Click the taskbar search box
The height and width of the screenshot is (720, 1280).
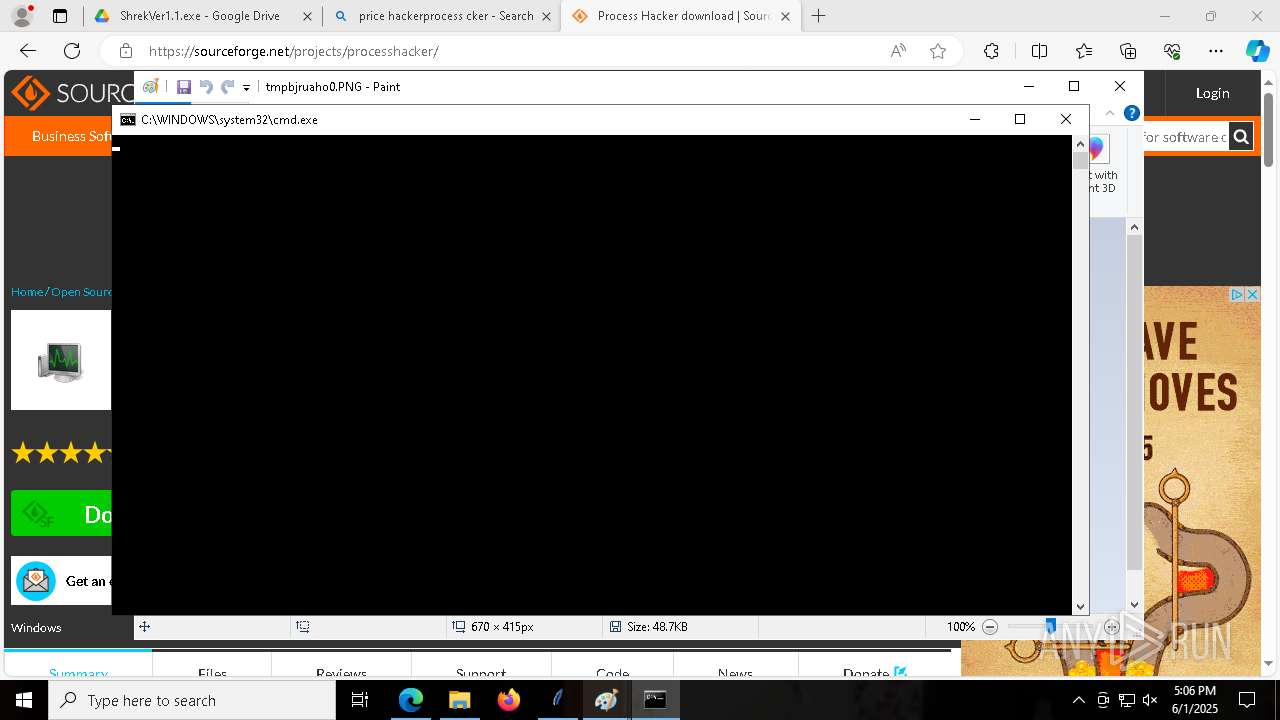pos(192,700)
